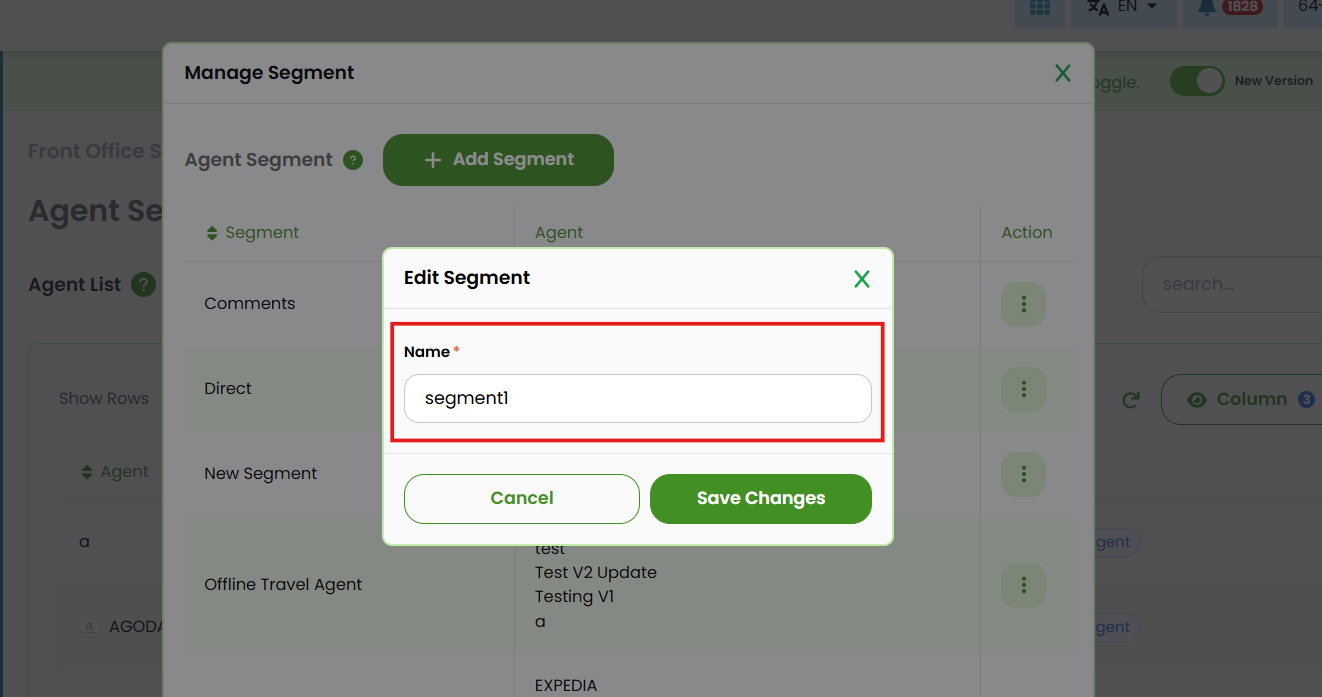Click Cancel in Edit Segment dialog
1322x697 pixels.
click(522, 498)
